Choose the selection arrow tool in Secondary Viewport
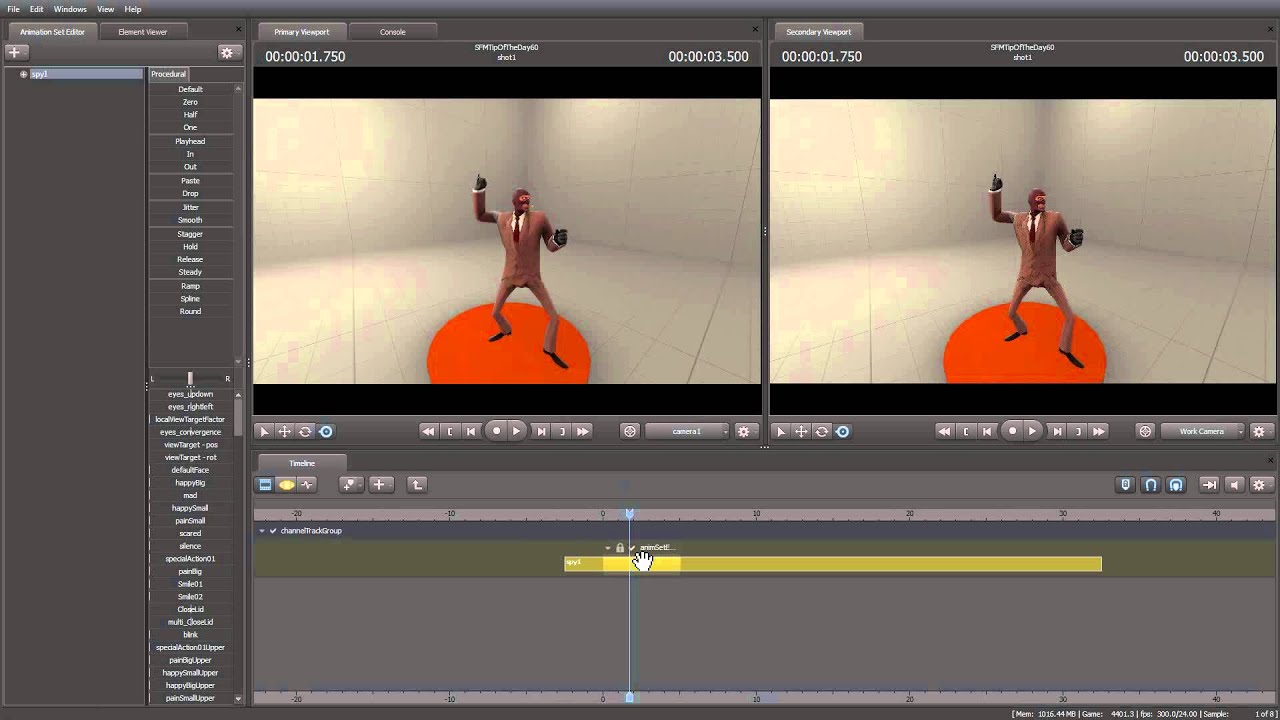The width and height of the screenshot is (1280, 720). [x=781, y=431]
